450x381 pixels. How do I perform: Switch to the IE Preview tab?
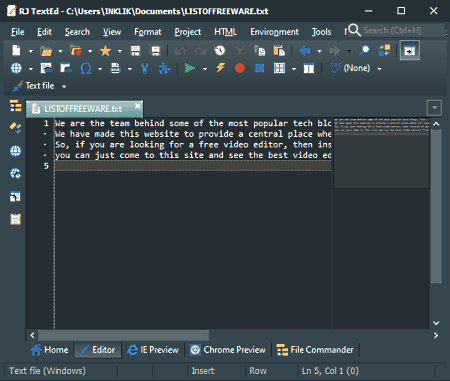[x=153, y=350]
